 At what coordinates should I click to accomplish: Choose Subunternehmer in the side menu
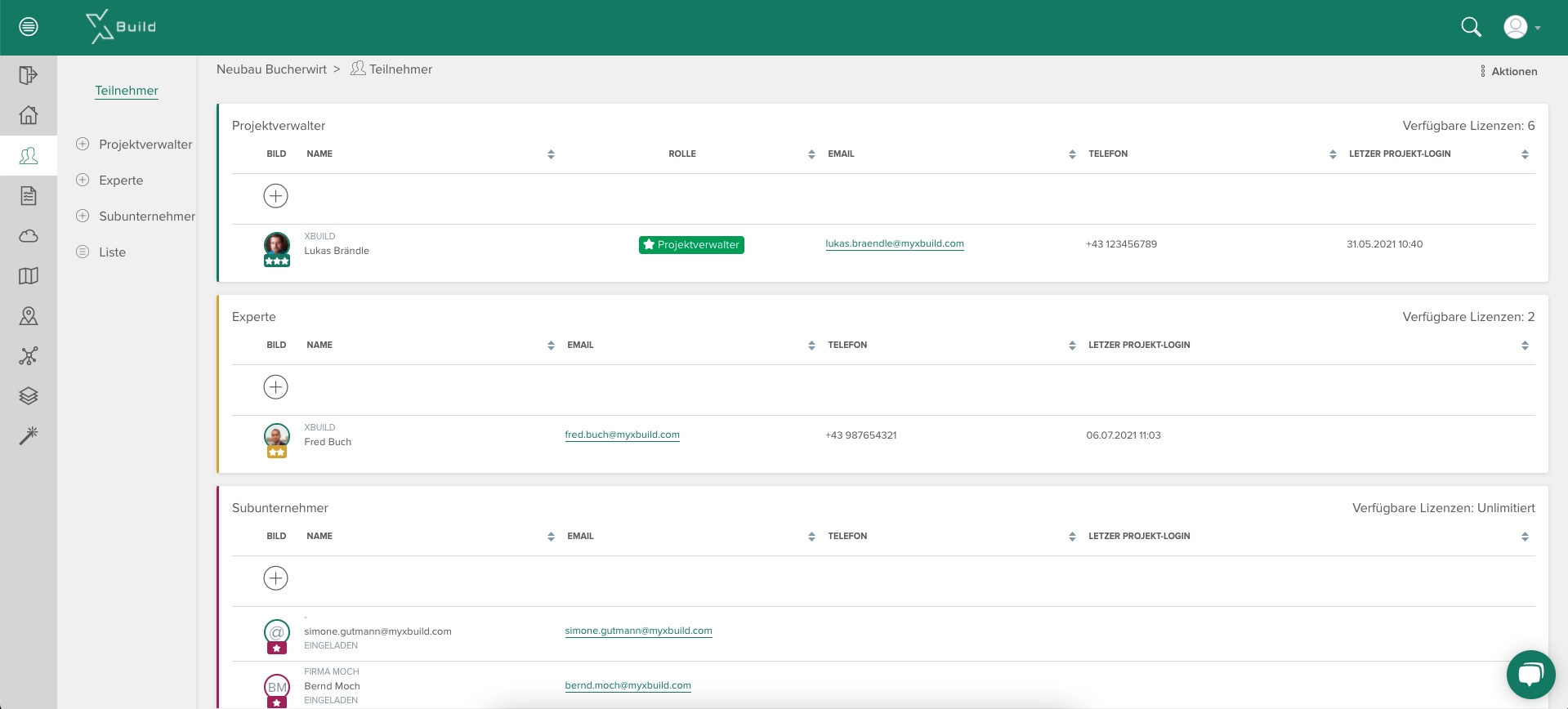(x=147, y=216)
